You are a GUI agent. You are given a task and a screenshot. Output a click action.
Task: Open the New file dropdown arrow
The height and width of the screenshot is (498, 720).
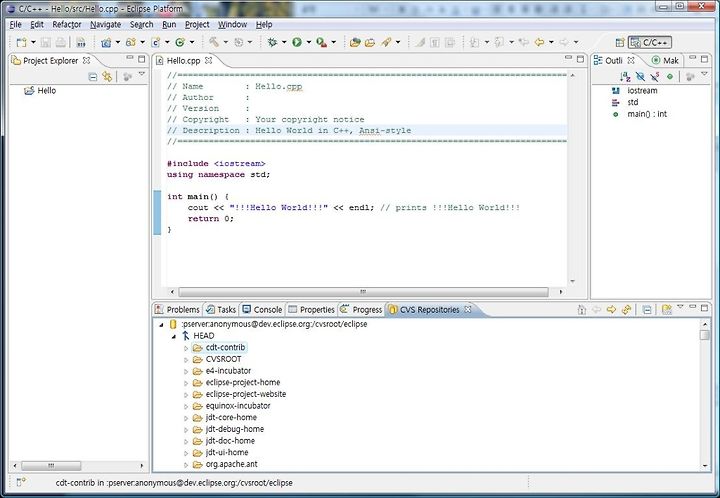click(33, 42)
